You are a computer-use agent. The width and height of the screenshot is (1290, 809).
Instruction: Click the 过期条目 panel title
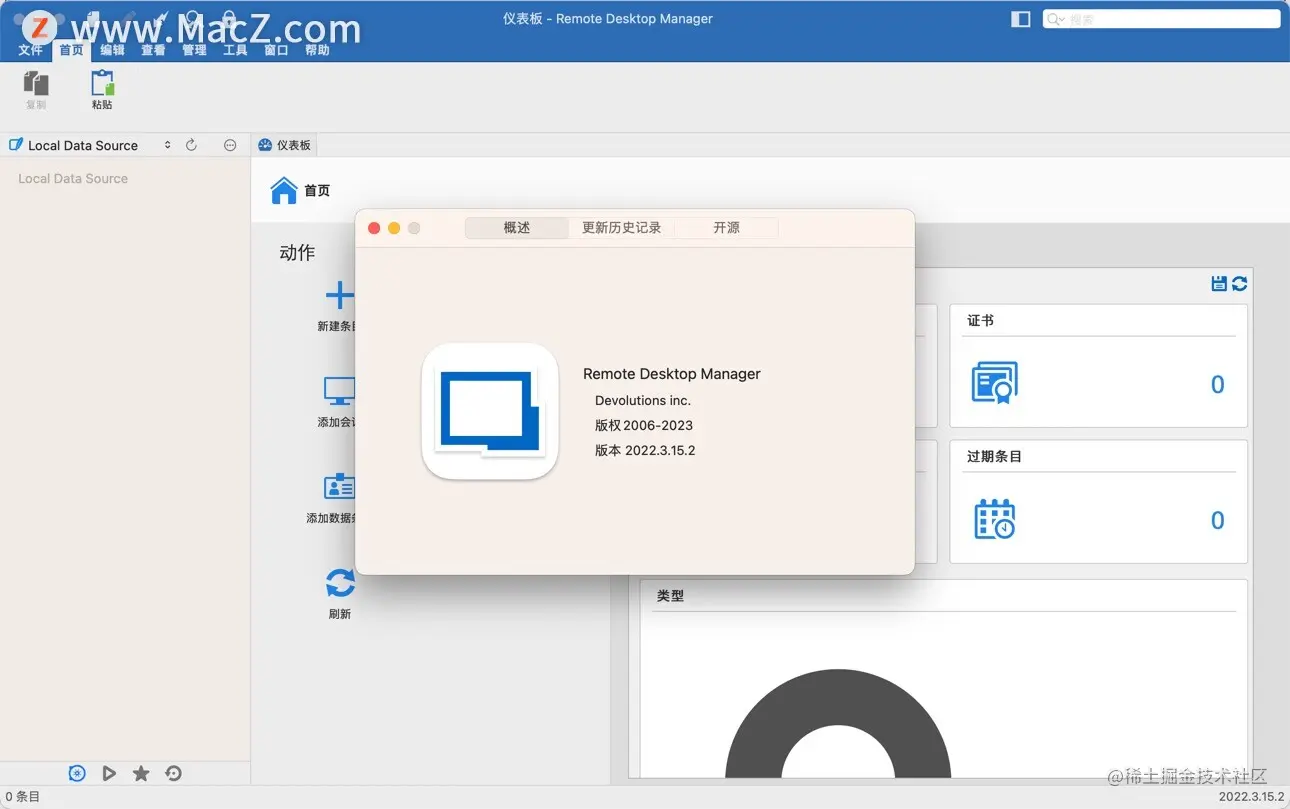994,457
